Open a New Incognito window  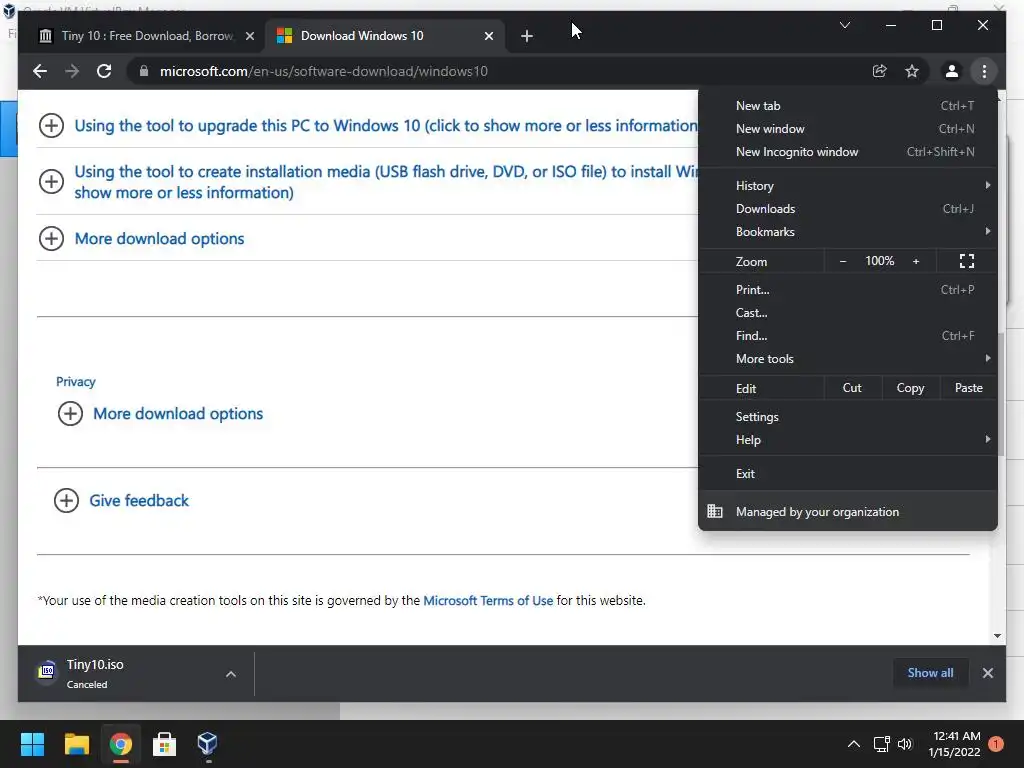coord(848,152)
